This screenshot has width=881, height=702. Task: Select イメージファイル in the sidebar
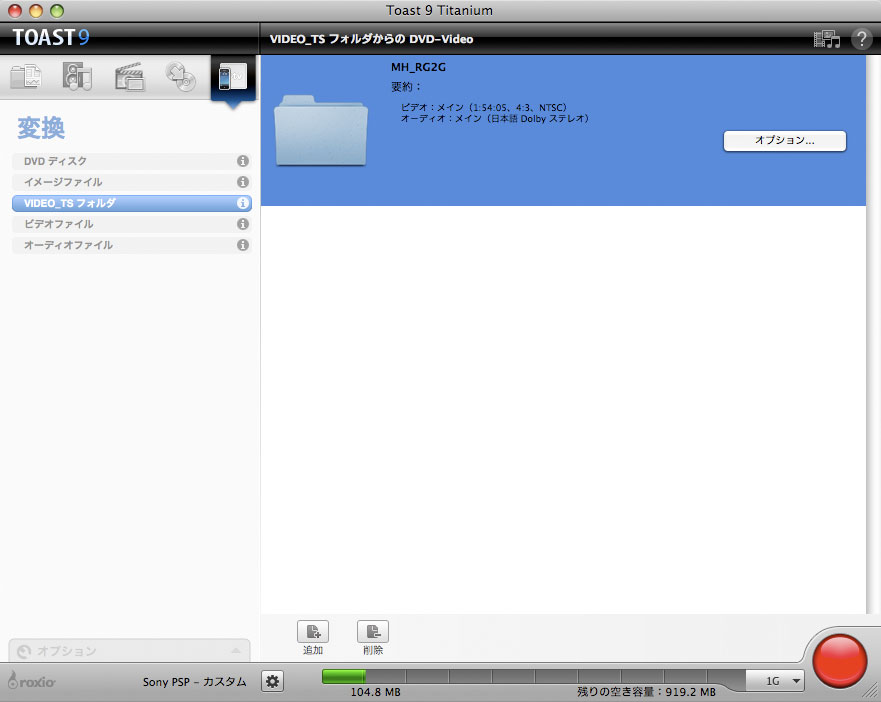point(131,182)
